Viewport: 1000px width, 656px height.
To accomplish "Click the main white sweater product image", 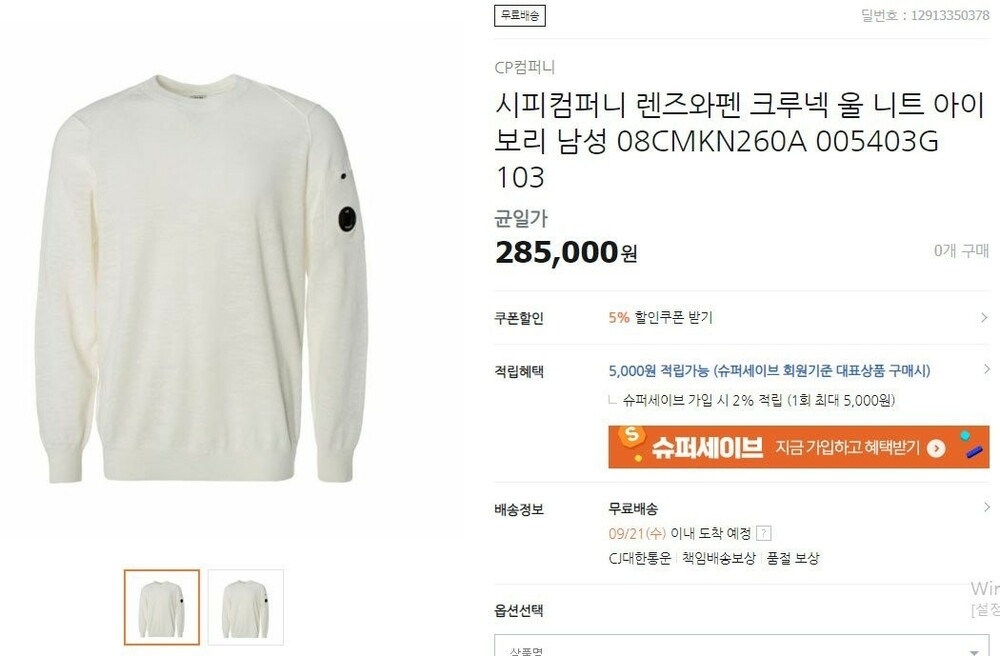I will 202,279.
